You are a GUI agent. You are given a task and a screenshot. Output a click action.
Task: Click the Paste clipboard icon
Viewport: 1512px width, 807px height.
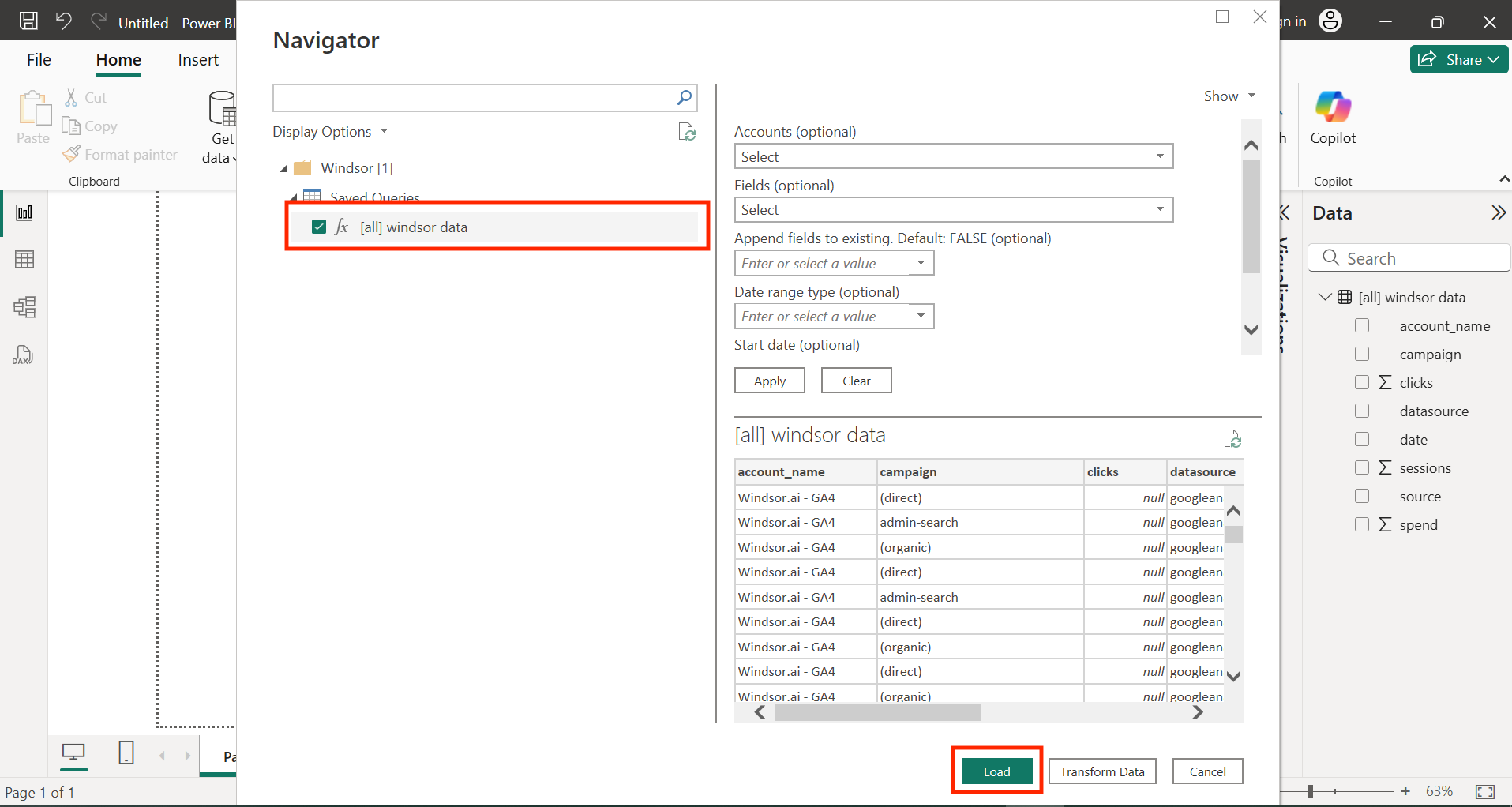pyautogui.click(x=34, y=109)
